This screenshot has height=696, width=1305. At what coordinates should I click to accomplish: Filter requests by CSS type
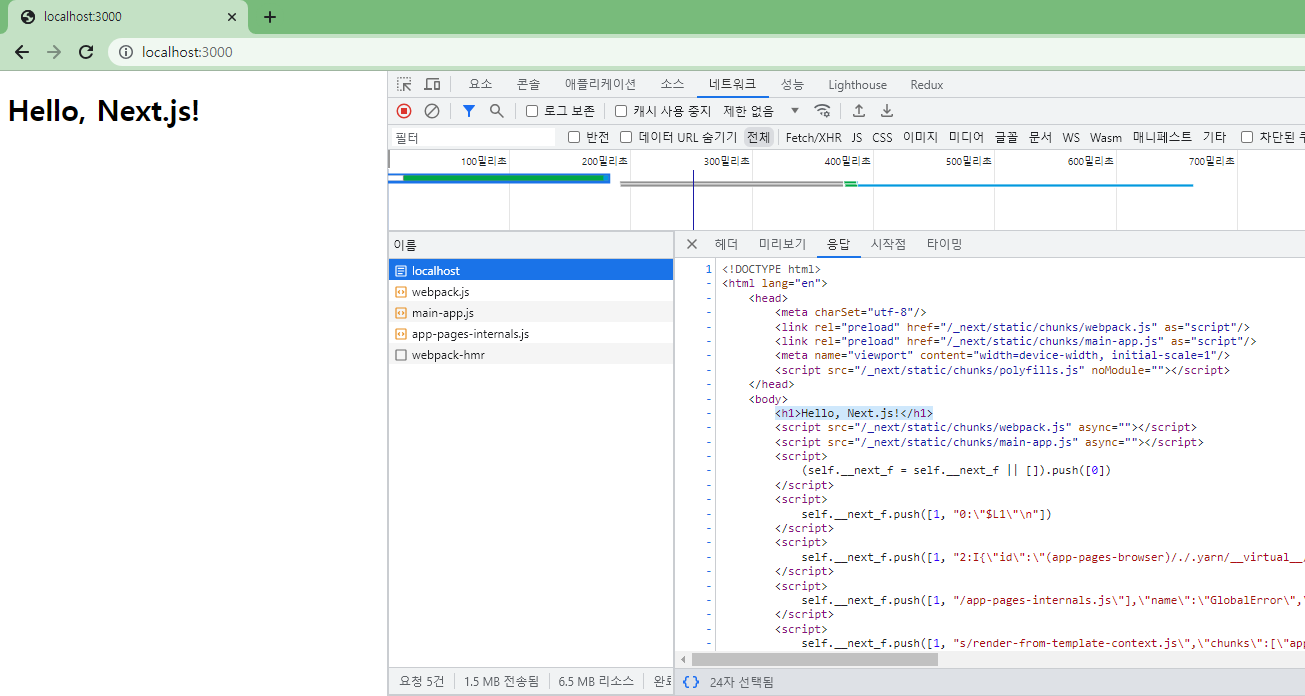[882, 137]
